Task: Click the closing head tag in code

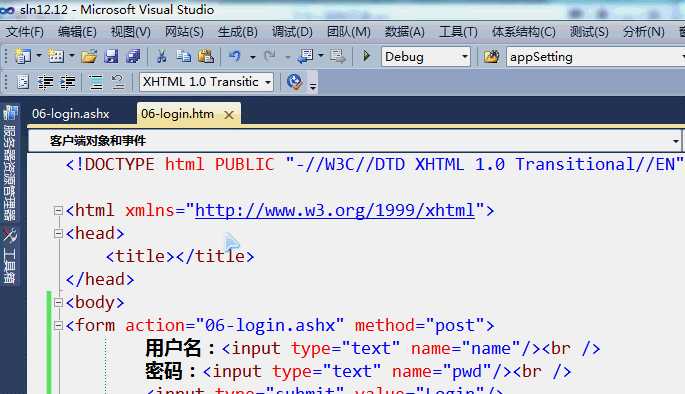Action: pos(100,280)
